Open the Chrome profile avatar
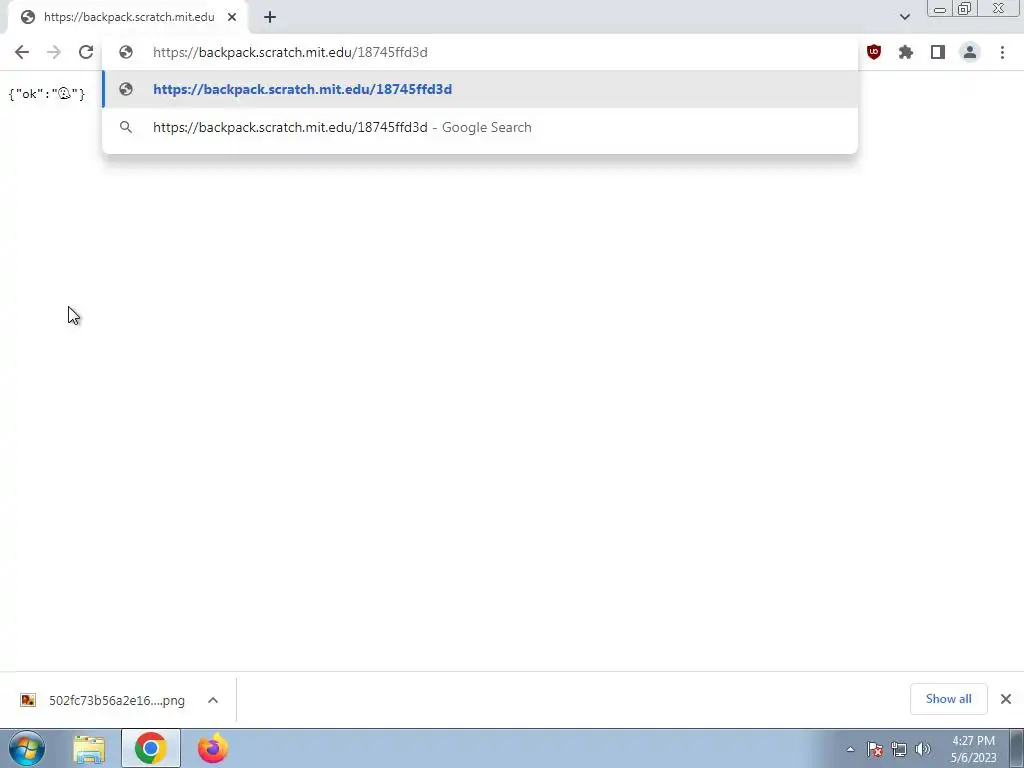 tap(970, 52)
